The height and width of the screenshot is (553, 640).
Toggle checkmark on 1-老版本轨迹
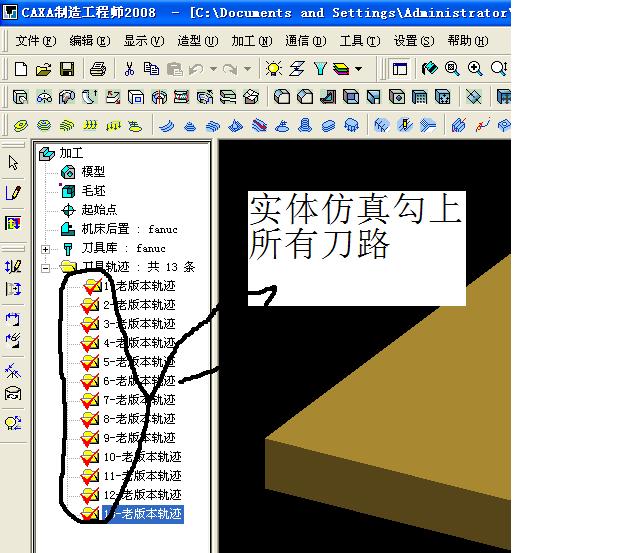[x=92, y=286]
